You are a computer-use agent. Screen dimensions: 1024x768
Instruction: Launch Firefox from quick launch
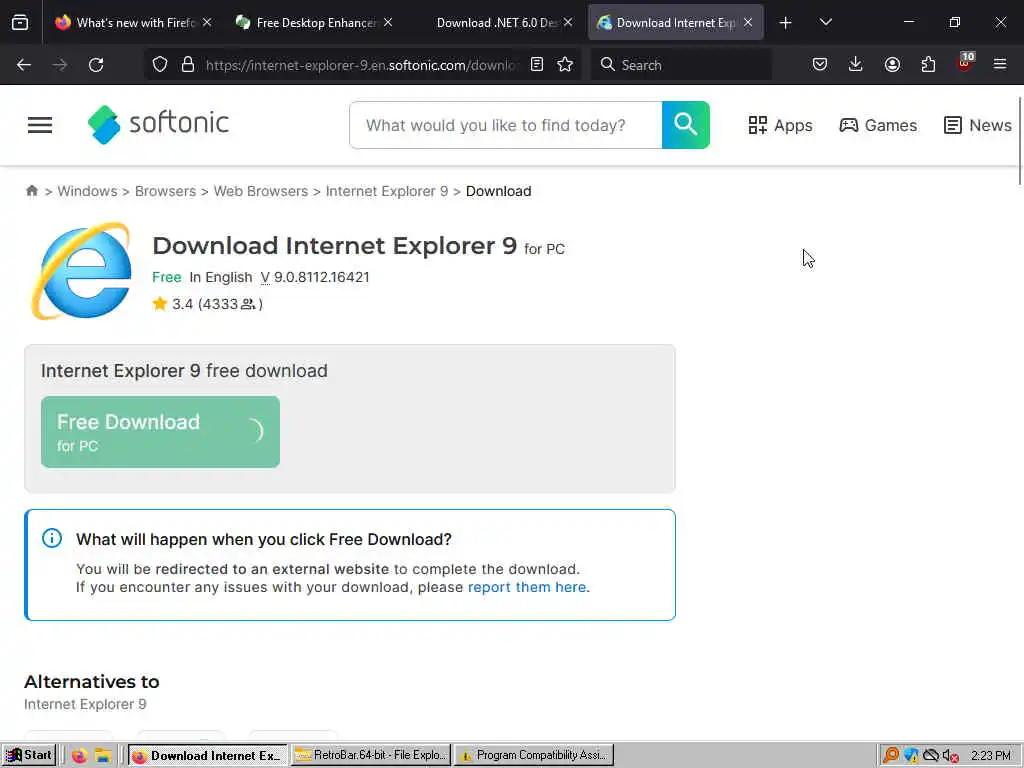point(80,756)
